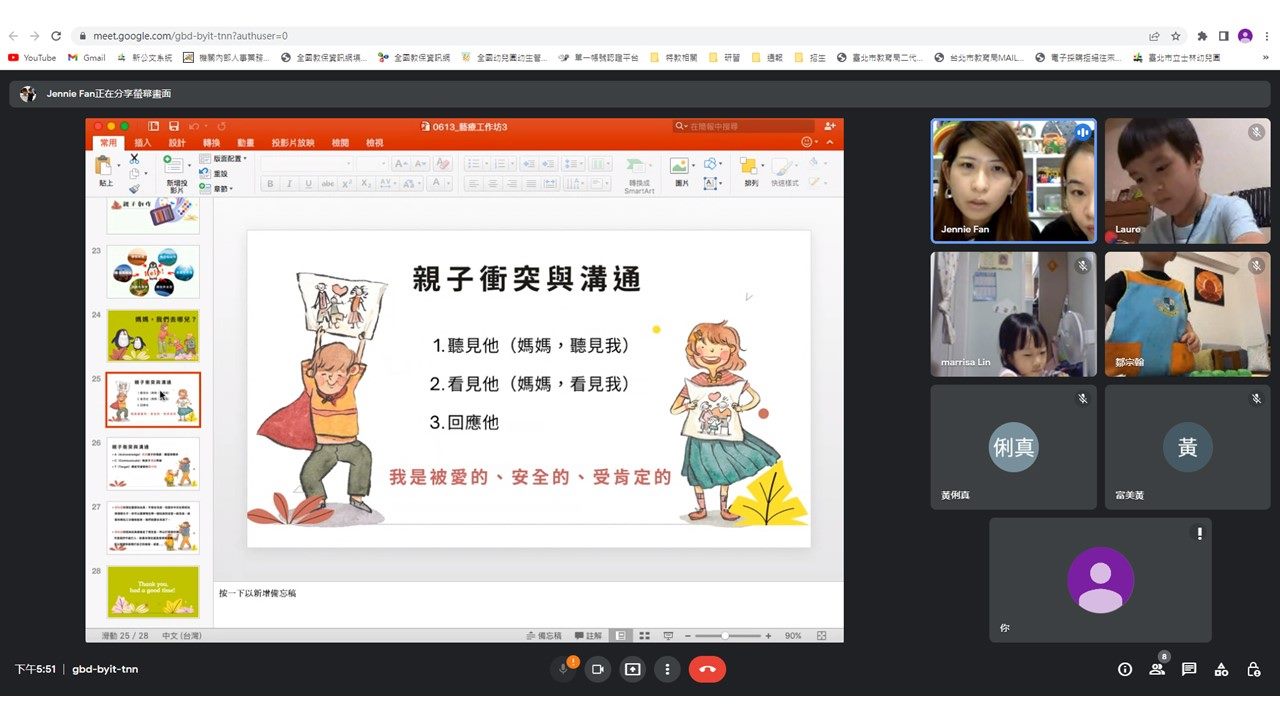Switch to the 插入 ribbon tab
This screenshot has width=1280, height=720.
pyautogui.click(x=143, y=143)
